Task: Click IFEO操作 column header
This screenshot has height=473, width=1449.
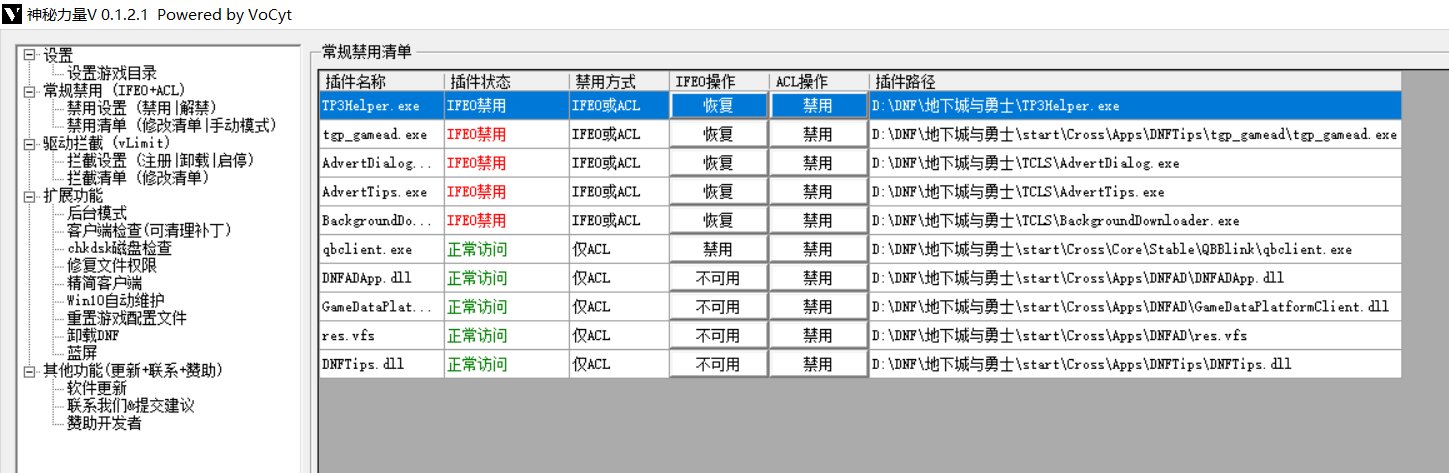Action: (x=719, y=81)
